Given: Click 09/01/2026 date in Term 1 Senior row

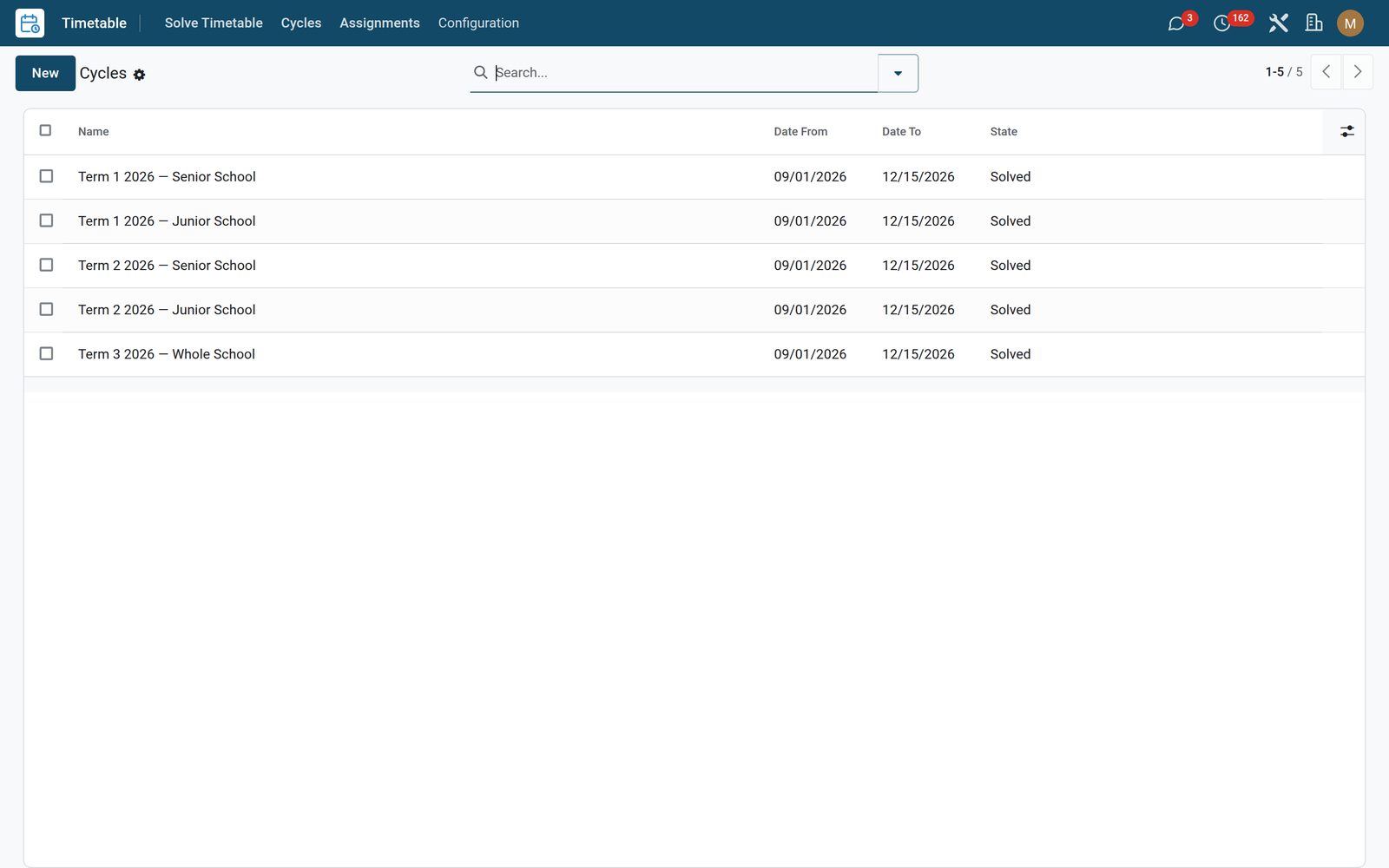Looking at the screenshot, I should pos(810,176).
